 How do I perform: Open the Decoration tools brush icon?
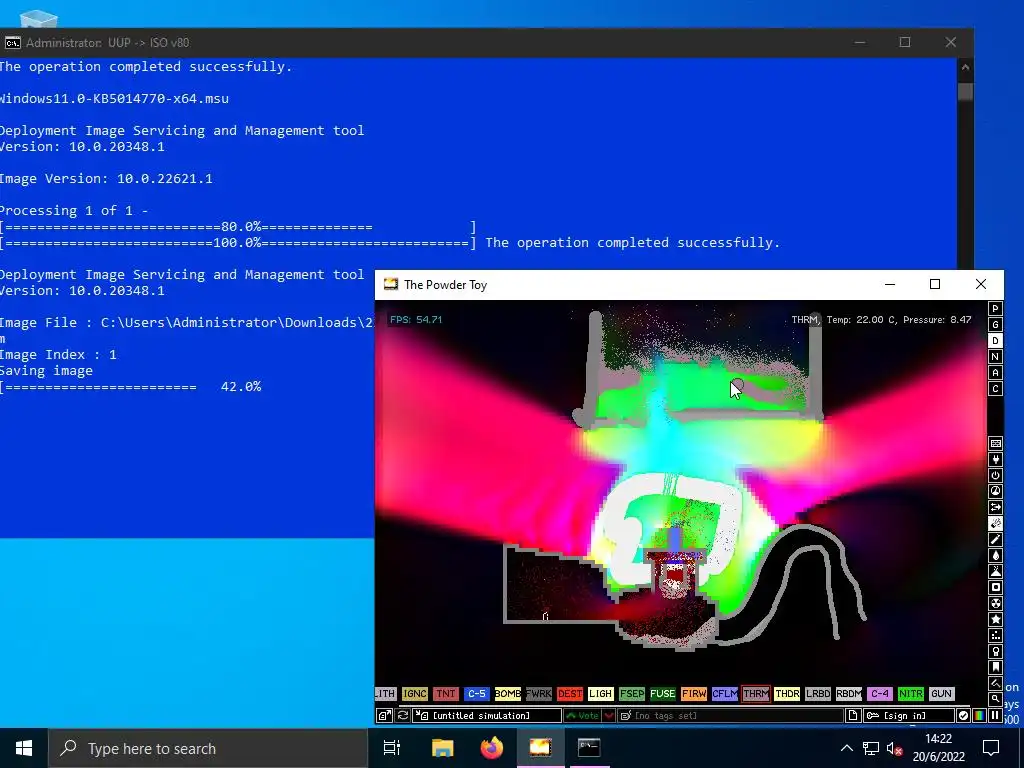(995, 683)
